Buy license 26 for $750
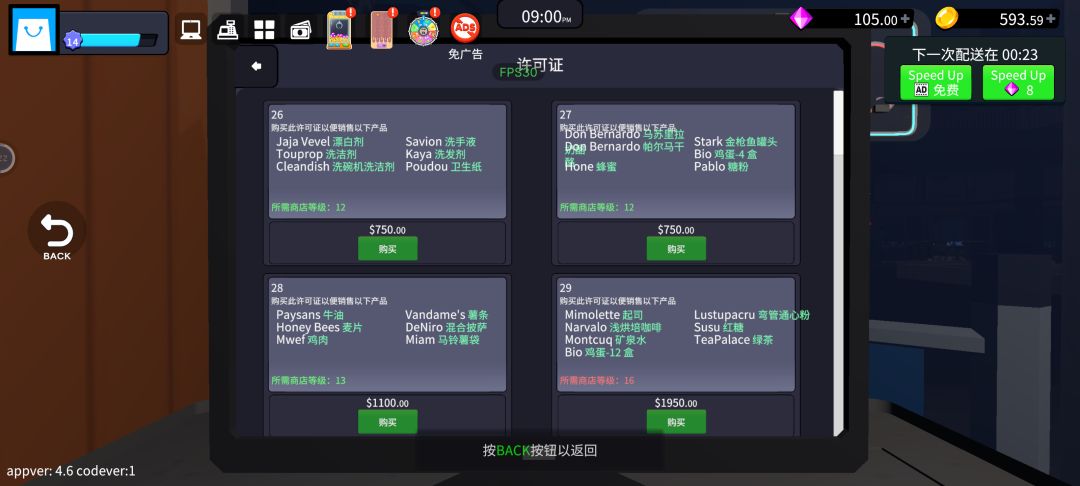 (x=387, y=249)
